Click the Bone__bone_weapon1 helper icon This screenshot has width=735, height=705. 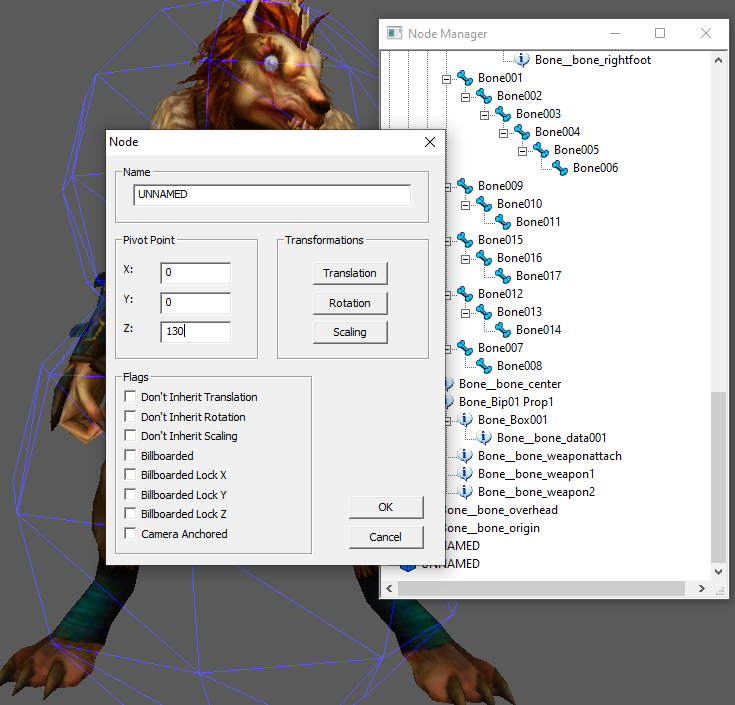pyautogui.click(x=465, y=474)
